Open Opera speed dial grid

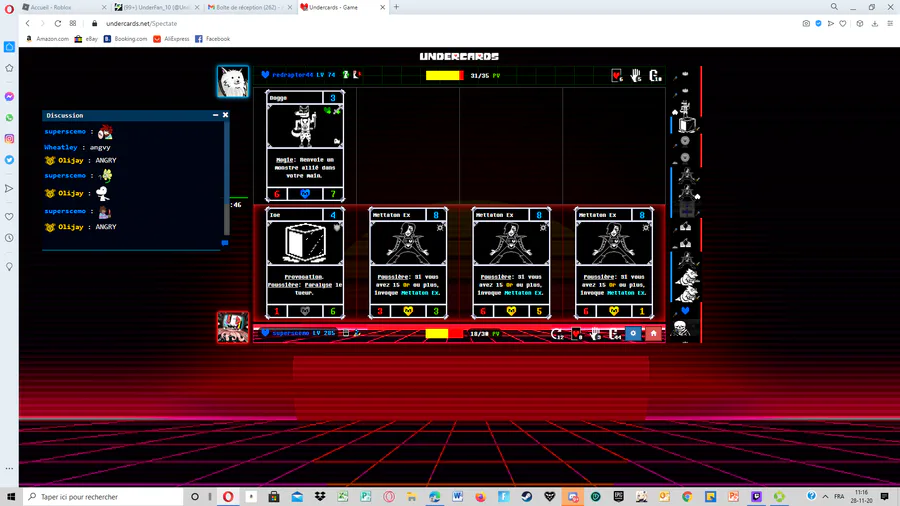(x=73, y=24)
